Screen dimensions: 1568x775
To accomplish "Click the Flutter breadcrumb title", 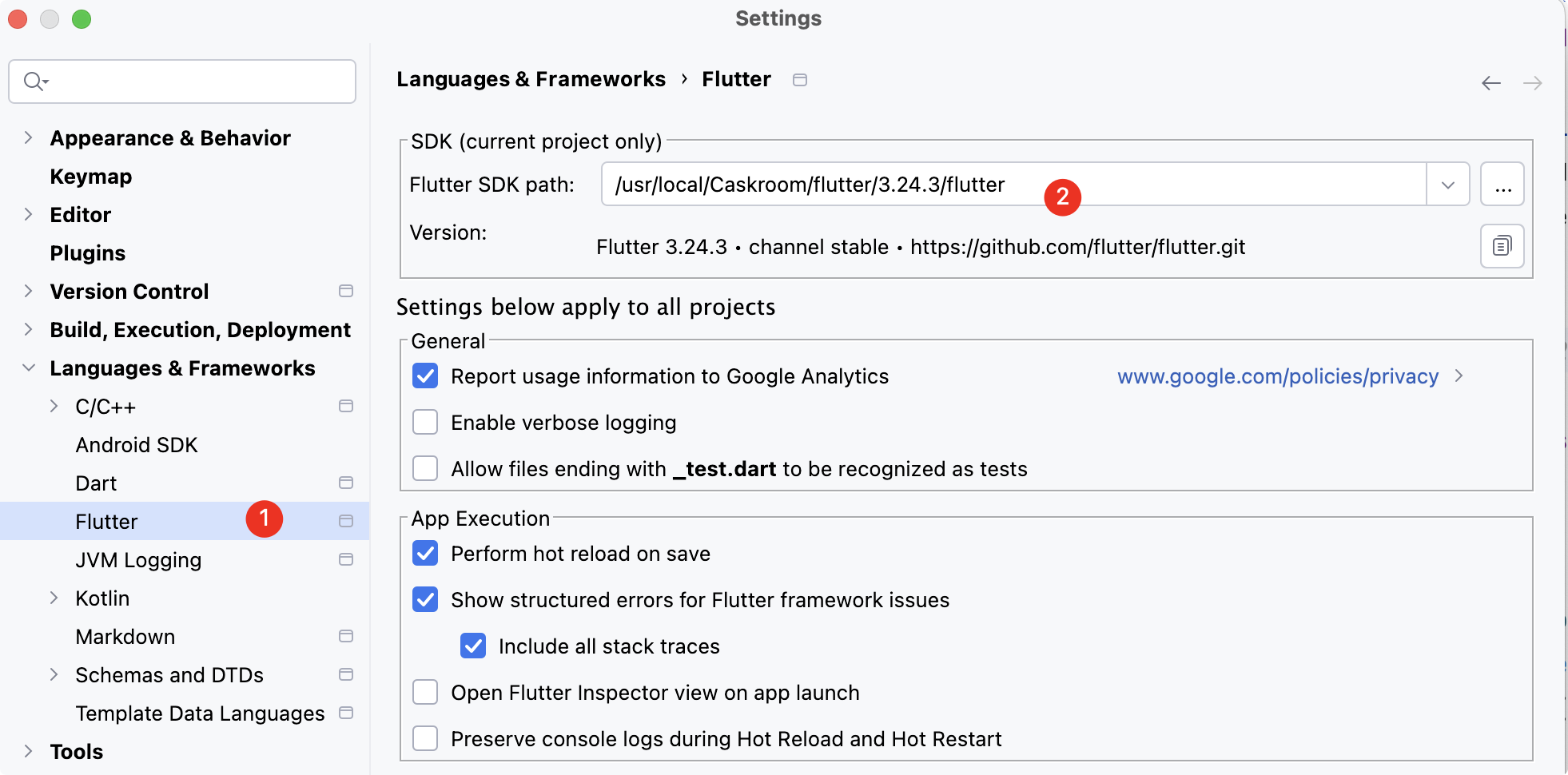I will (x=736, y=79).
